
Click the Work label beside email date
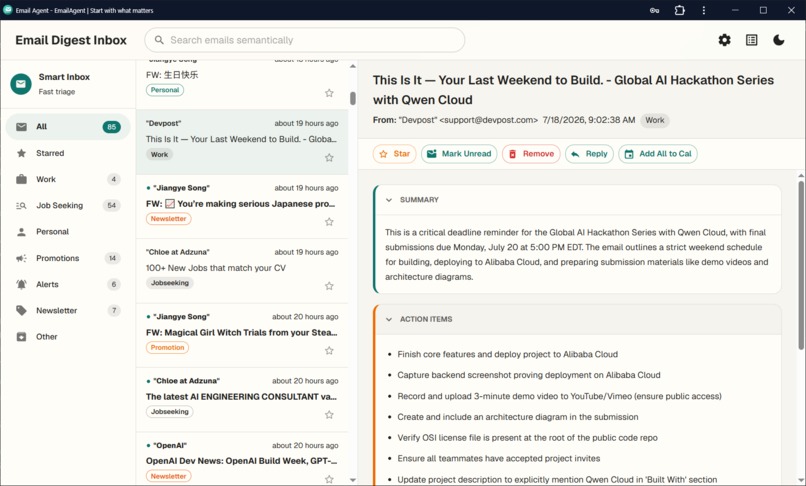pos(654,120)
